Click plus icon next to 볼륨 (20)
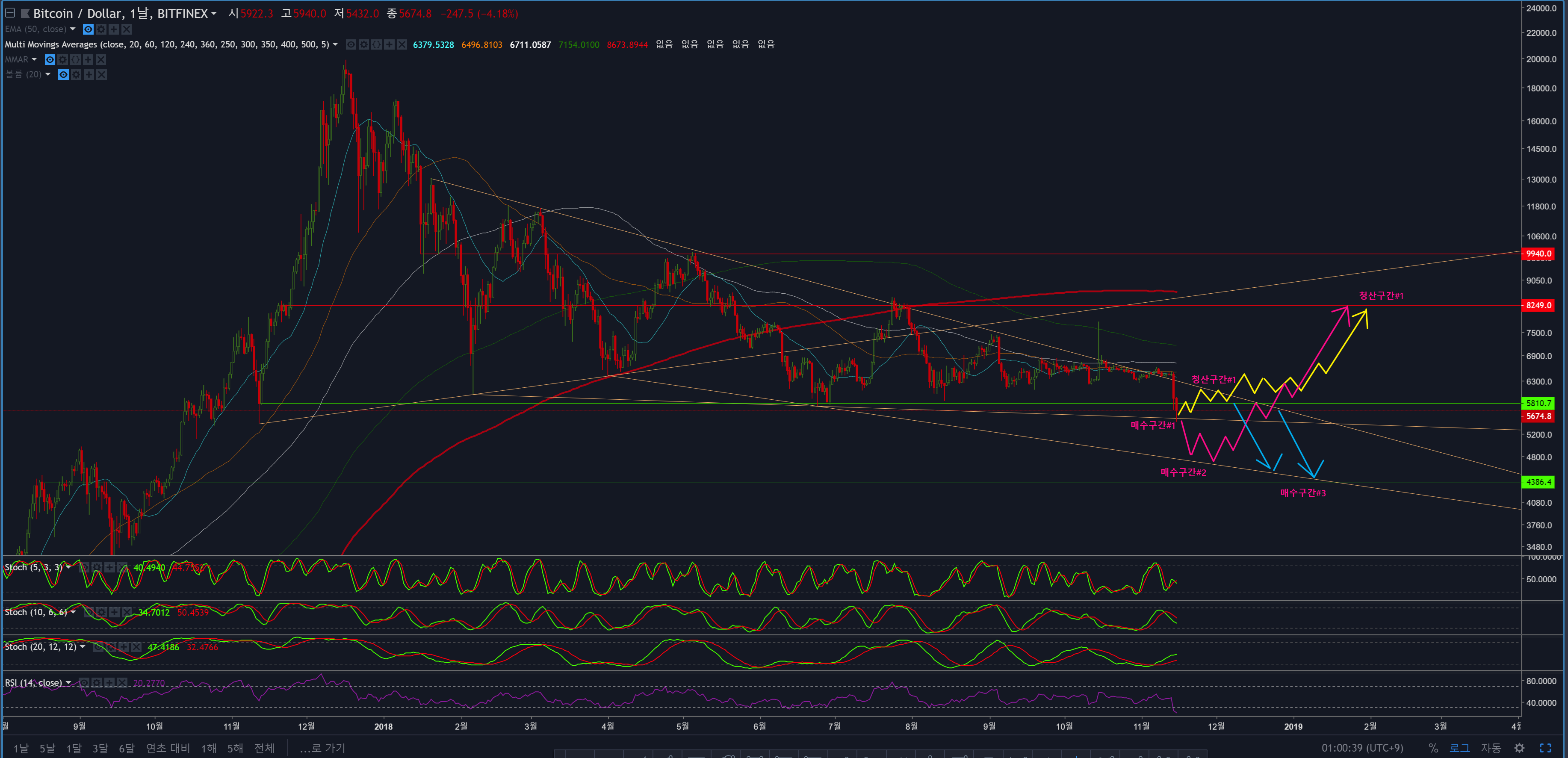Image resolution: width=1568 pixels, height=758 pixels. coord(89,74)
